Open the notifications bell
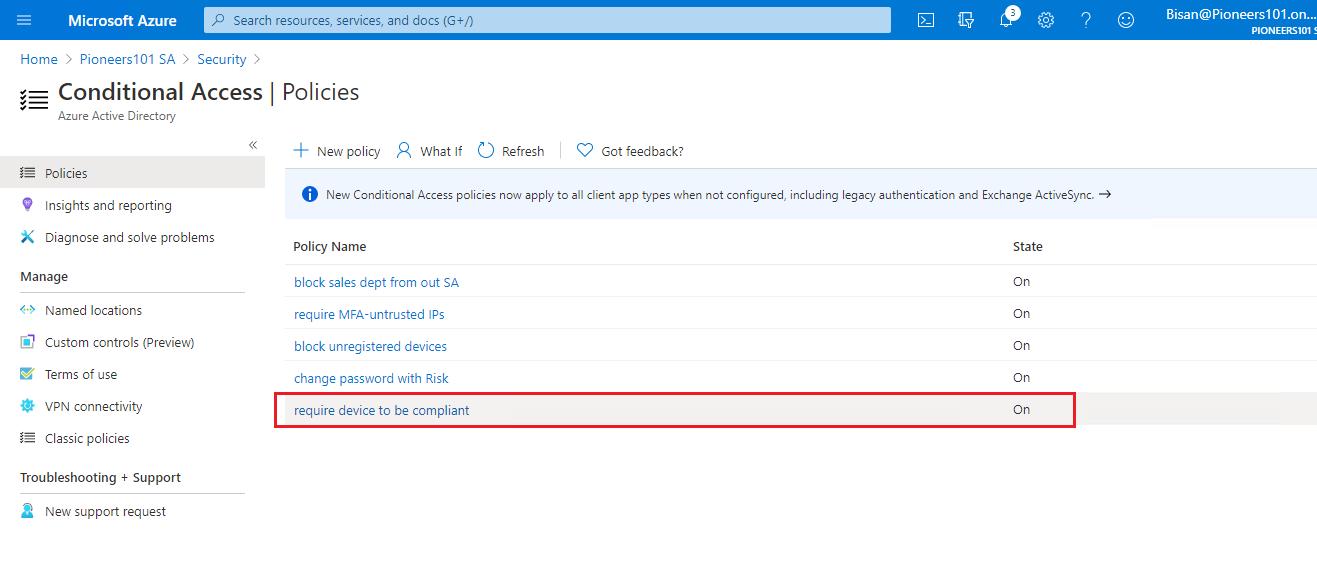This screenshot has width=1317, height=569. click(x=1007, y=20)
